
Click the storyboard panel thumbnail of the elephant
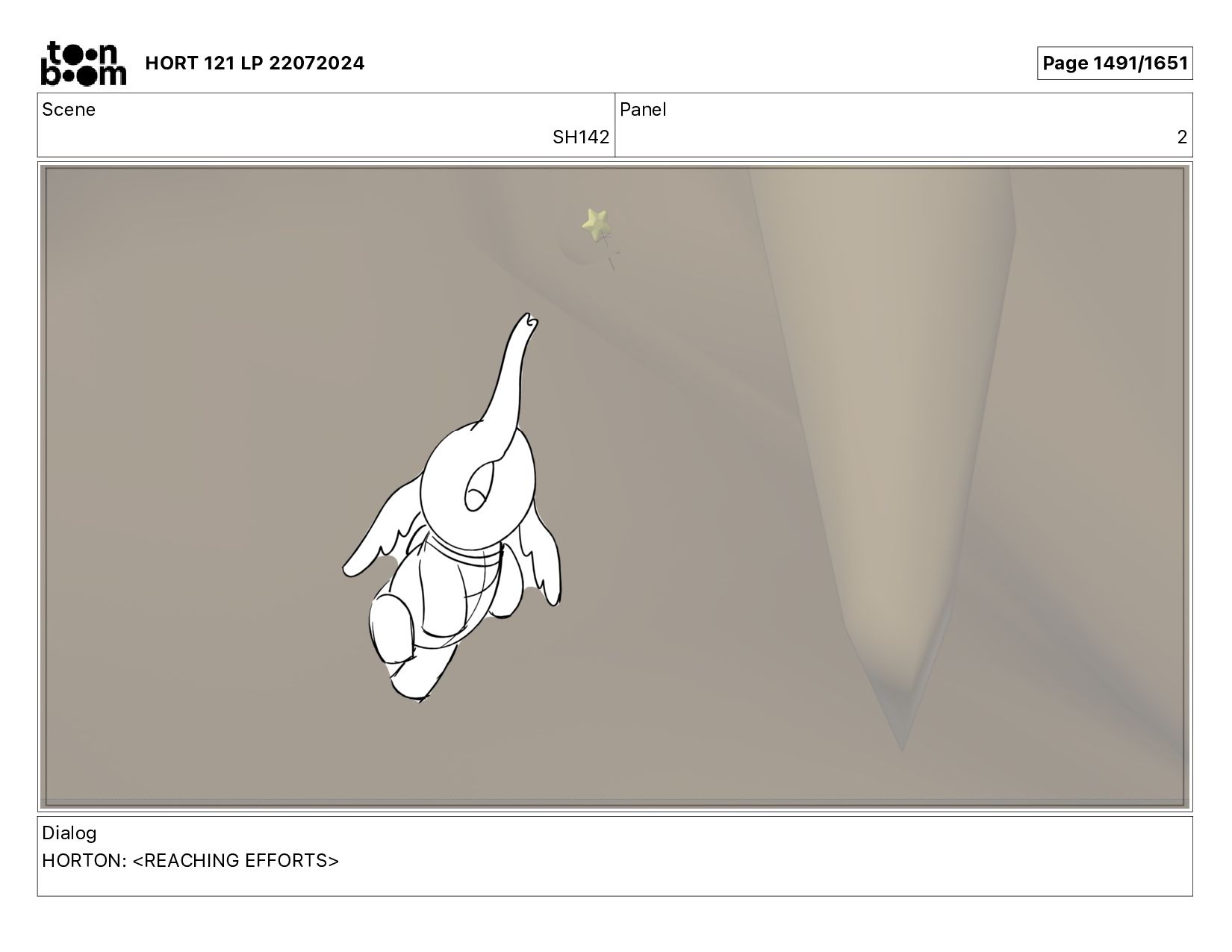click(x=615, y=487)
